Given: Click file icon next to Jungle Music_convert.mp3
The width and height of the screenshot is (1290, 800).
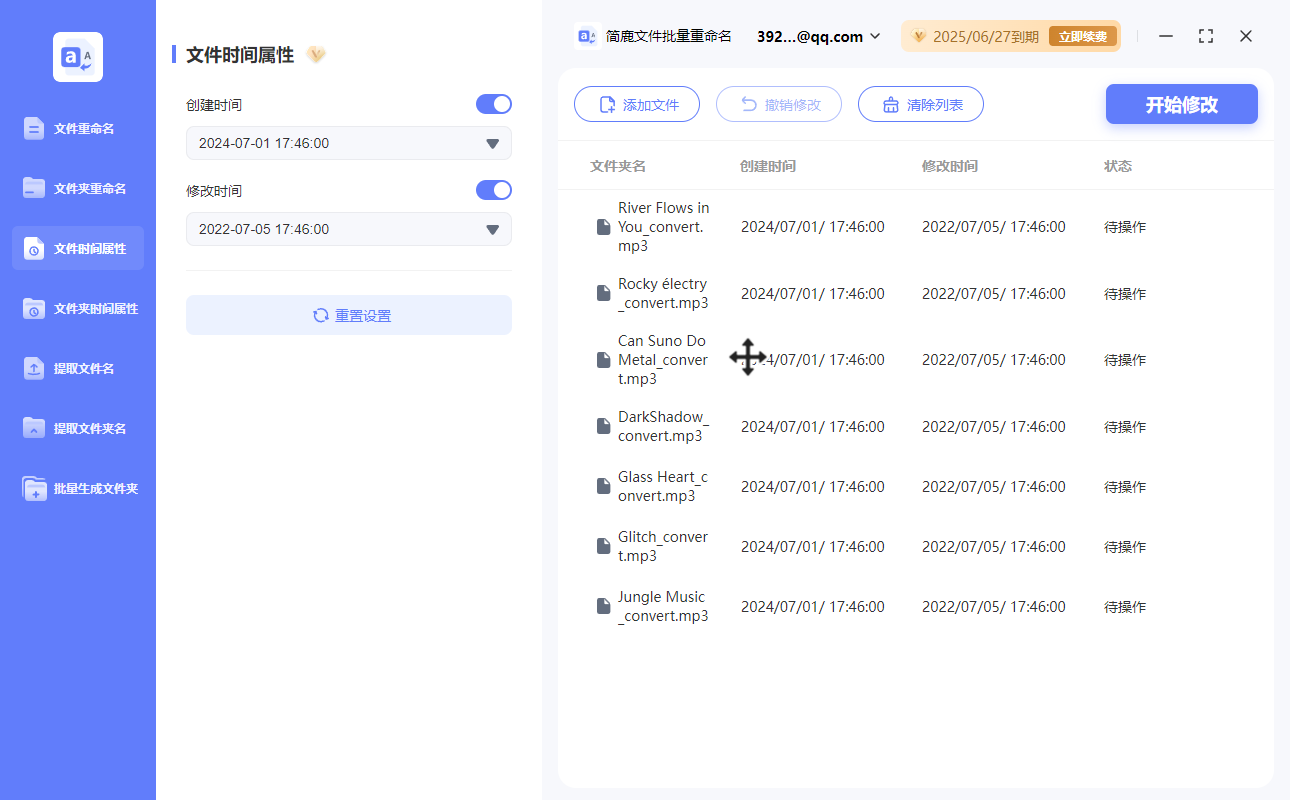Looking at the screenshot, I should pos(603,606).
